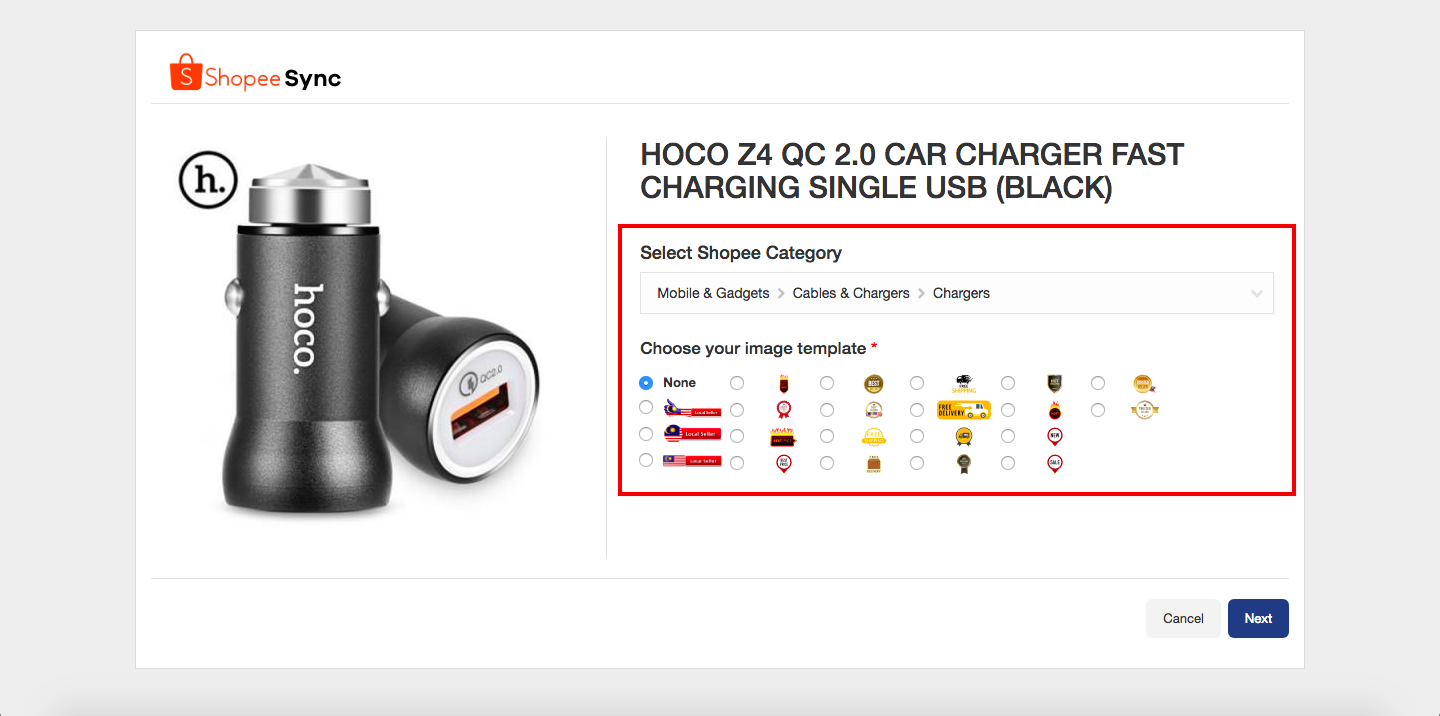Screen dimensions: 1440x716
Task: Click the Next button
Action: pyautogui.click(x=1258, y=618)
